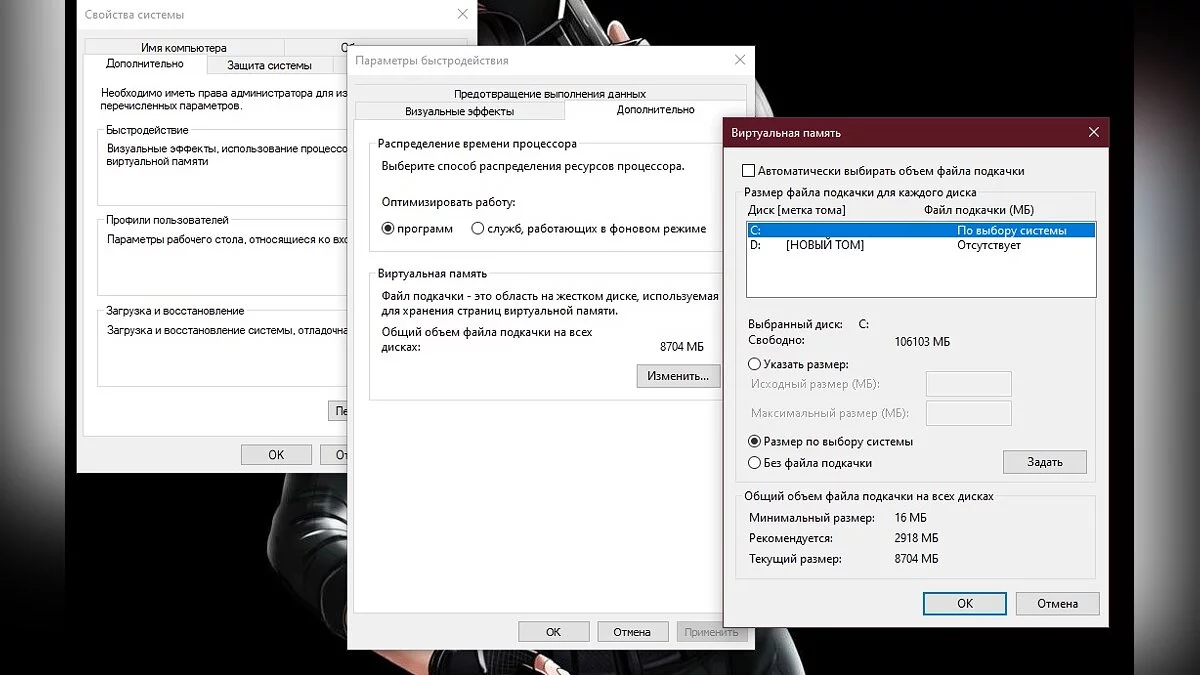Choose Размер по выбору системы option
This screenshot has height=675, width=1200.
[755, 441]
